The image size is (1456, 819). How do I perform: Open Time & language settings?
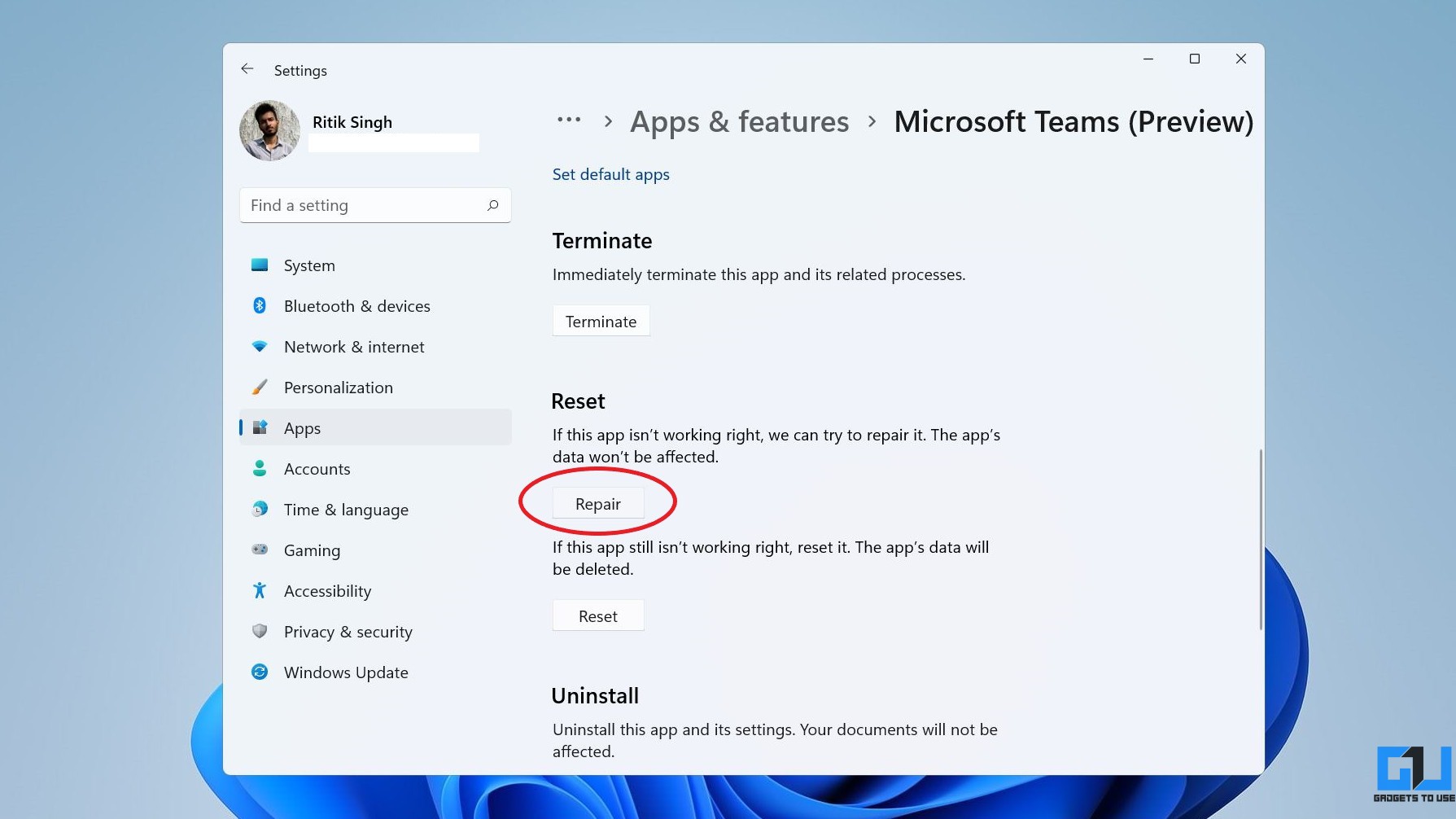coord(259,509)
